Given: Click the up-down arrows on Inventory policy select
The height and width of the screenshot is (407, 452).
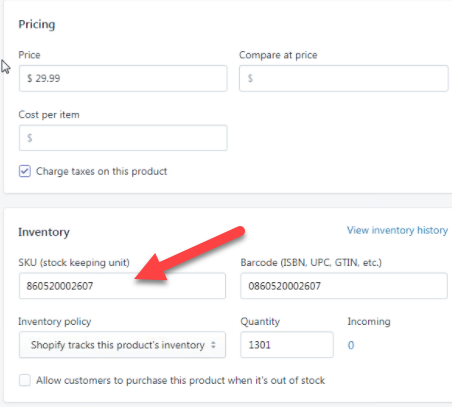Looking at the screenshot, I should [213, 345].
